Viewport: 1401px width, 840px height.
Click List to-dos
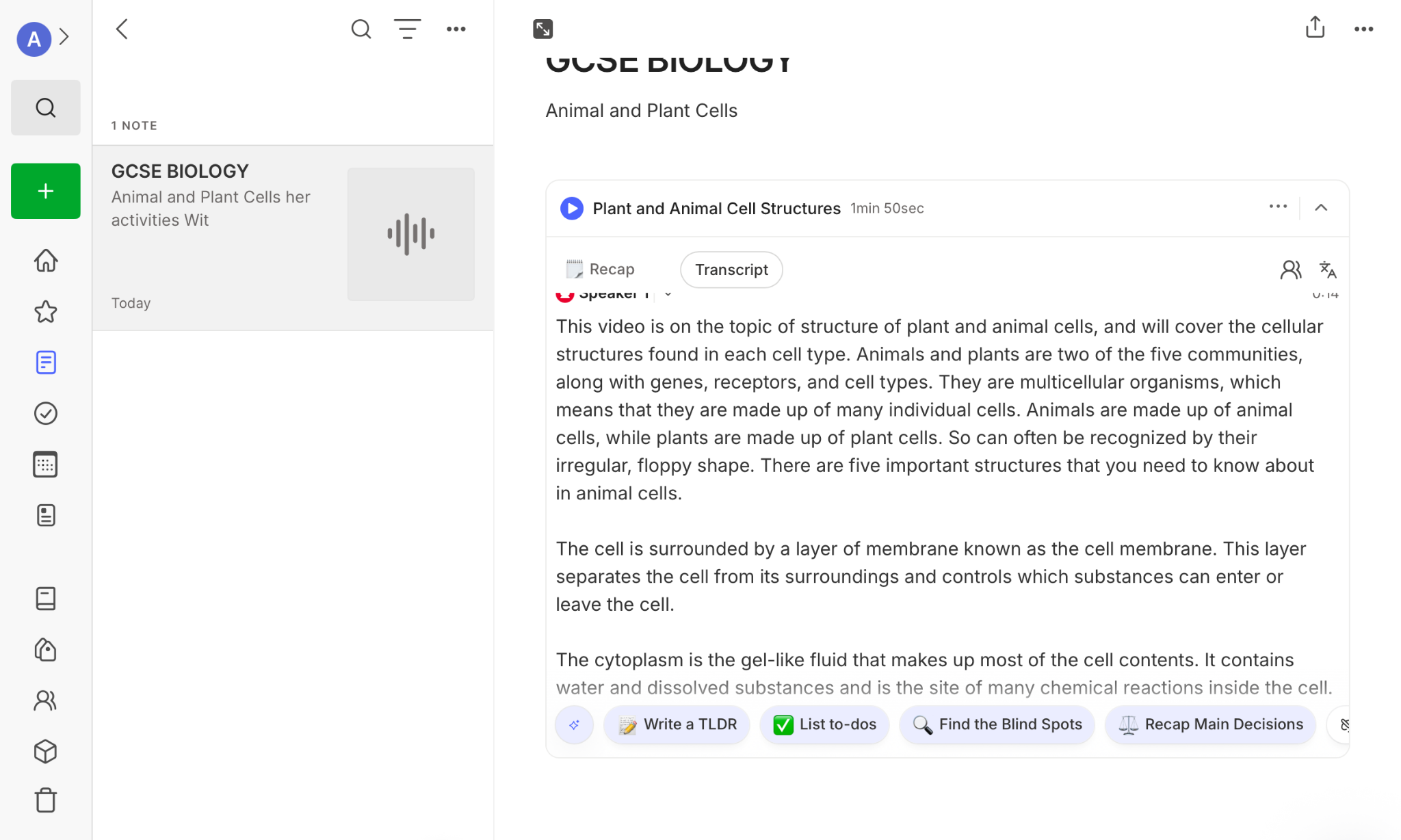824,724
